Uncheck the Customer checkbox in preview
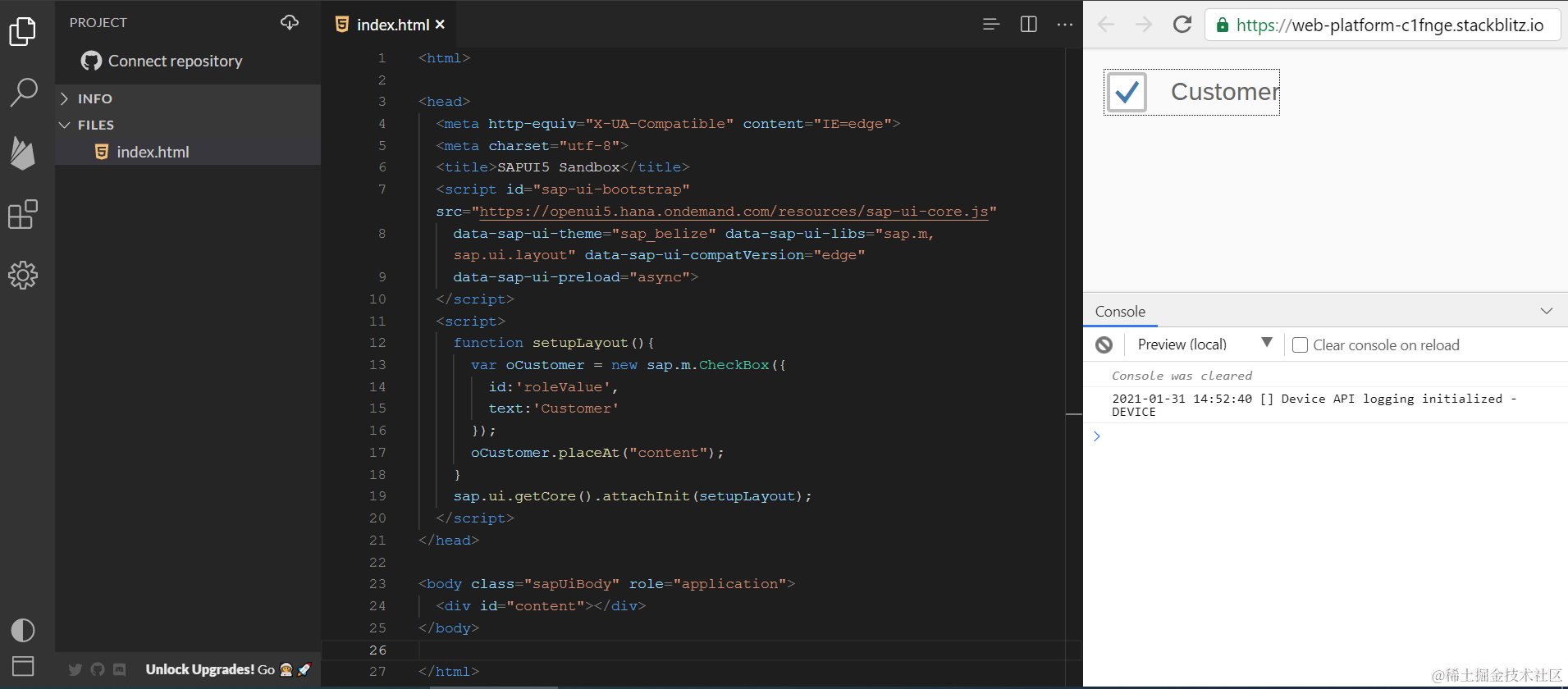Image resolution: width=1568 pixels, height=689 pixels. (1127, 92)
